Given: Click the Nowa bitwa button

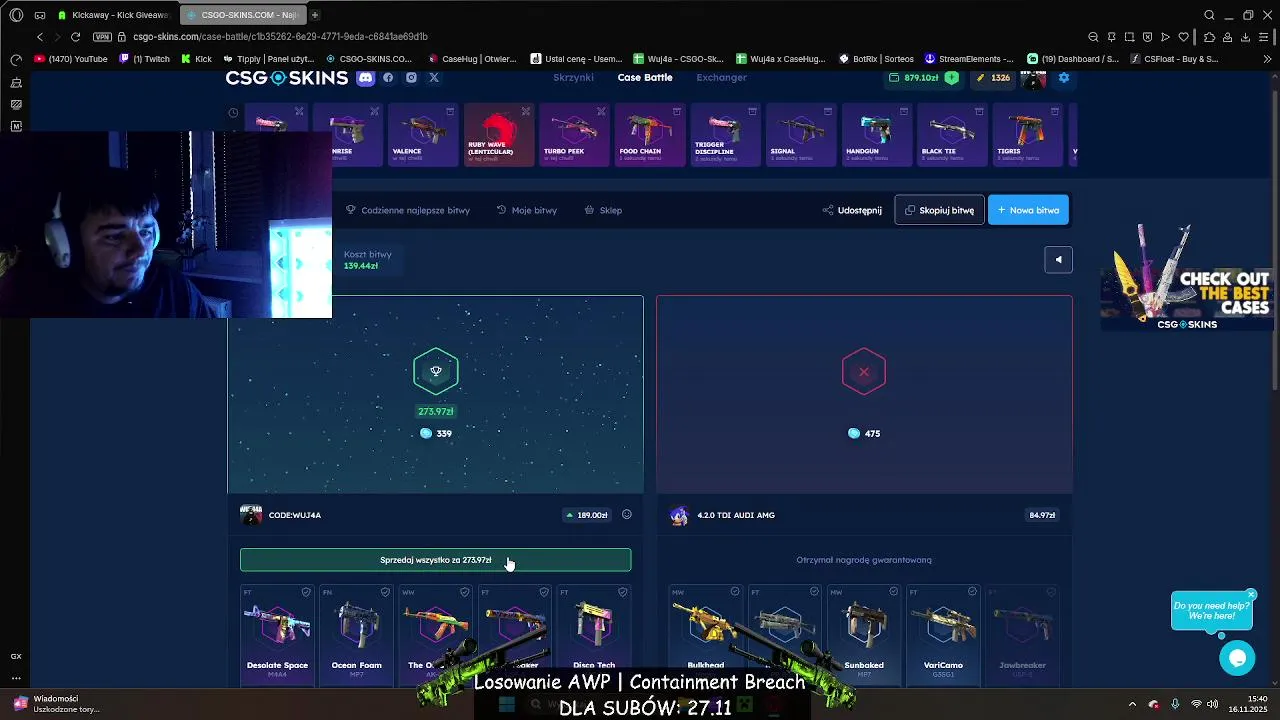Looking at the screenshot, I should click(x=1028, y=210).
